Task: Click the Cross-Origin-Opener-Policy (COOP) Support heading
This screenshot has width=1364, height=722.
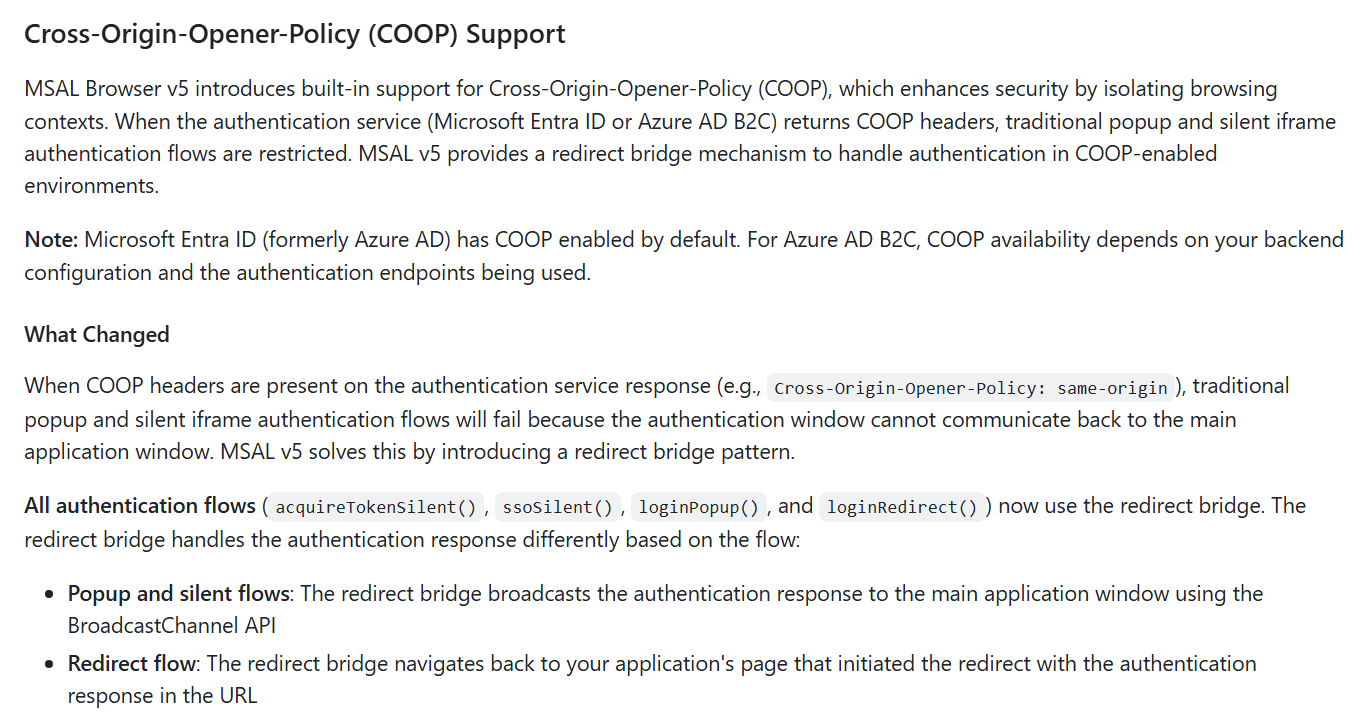Action: coord(295,34)
